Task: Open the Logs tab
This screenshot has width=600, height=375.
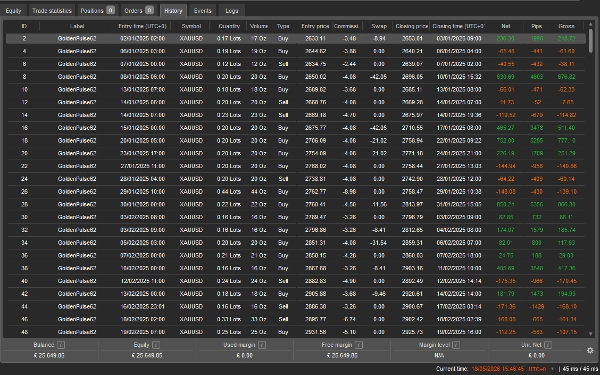Action: click(x=232, y=11)
